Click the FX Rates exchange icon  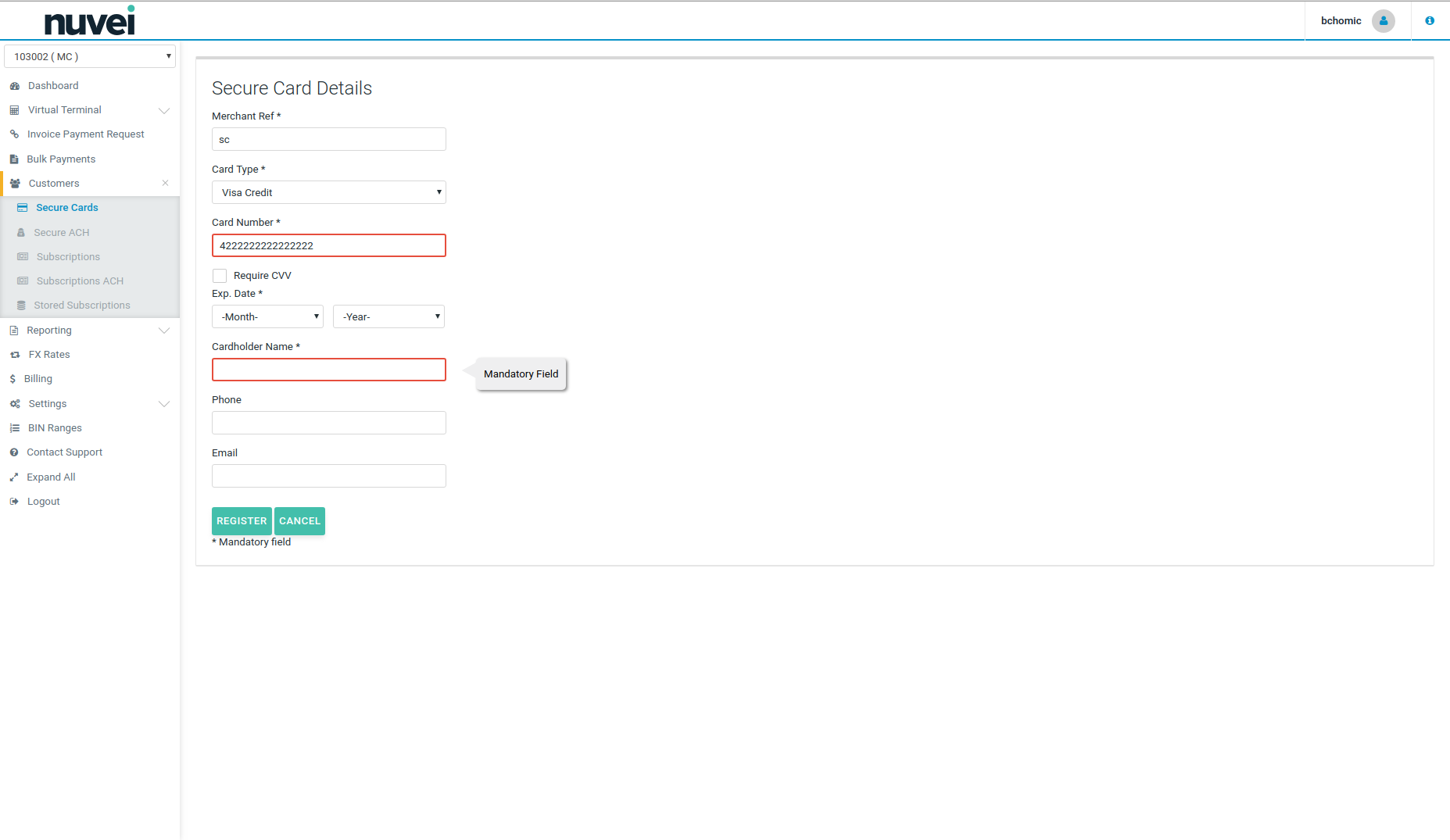14,355
